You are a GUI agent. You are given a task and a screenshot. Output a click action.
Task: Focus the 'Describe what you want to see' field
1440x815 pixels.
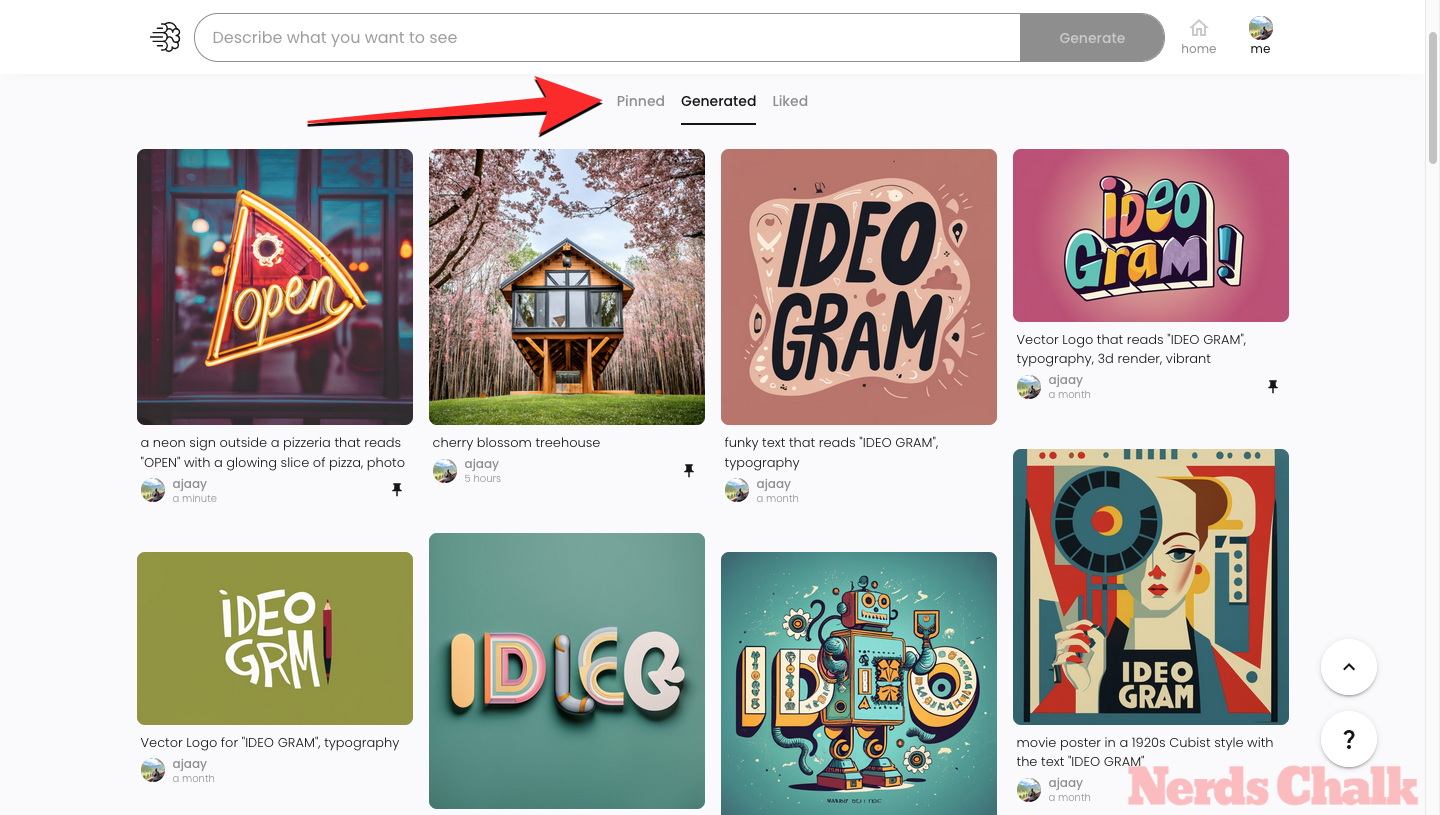click(x=607, y=38)
